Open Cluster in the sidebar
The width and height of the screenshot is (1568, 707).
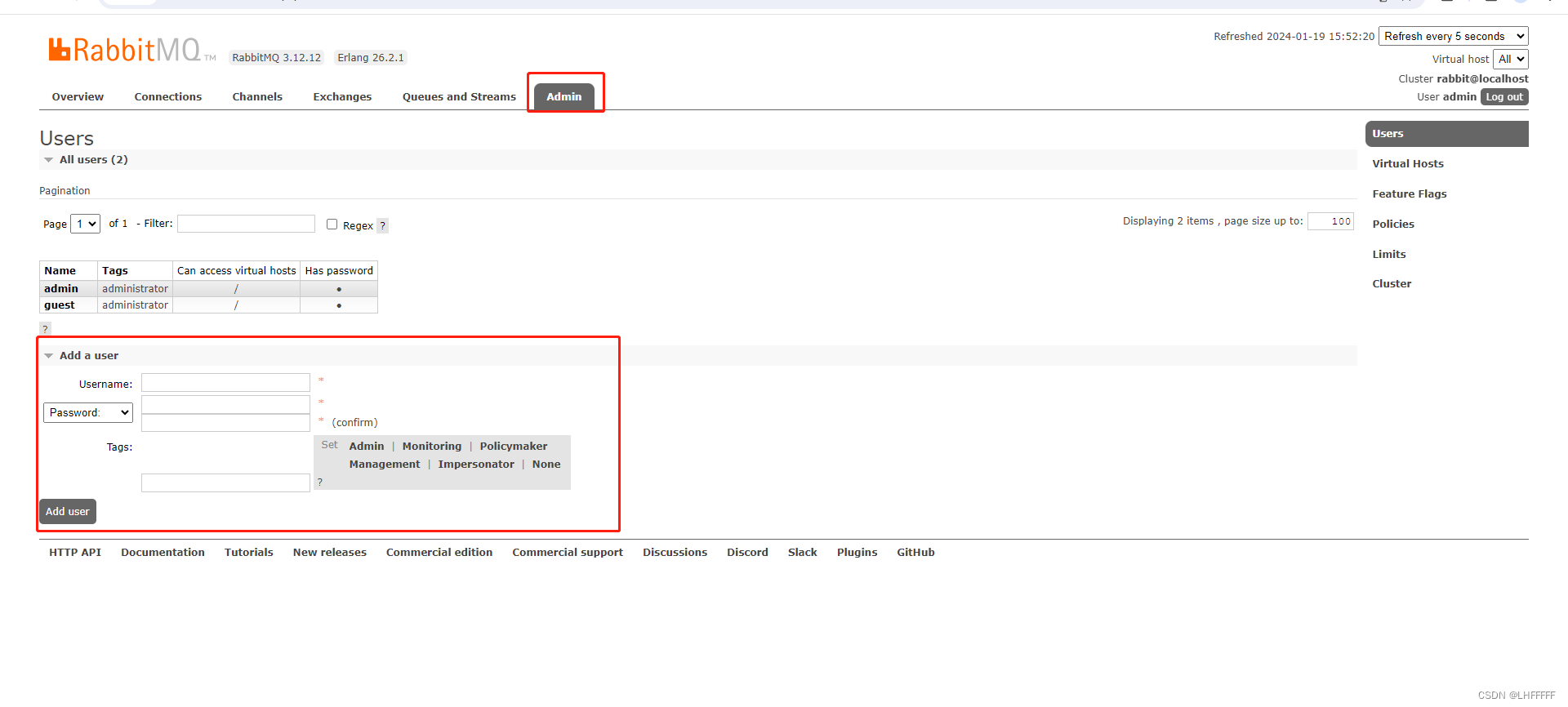pyautogui.click(x=1392, y=283)
